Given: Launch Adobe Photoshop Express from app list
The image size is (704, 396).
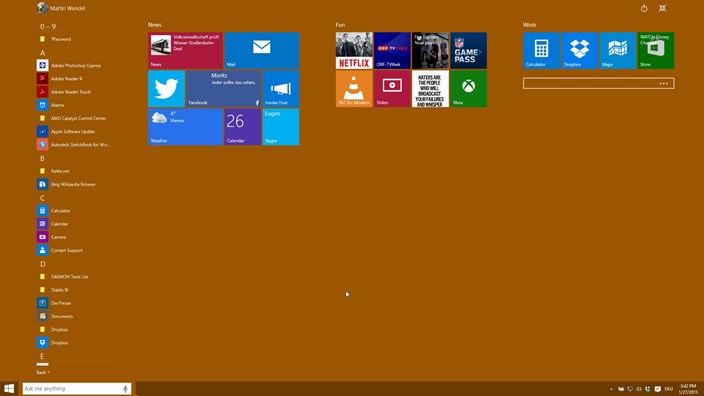Looking at the screenshot, I should click(74, 66).
